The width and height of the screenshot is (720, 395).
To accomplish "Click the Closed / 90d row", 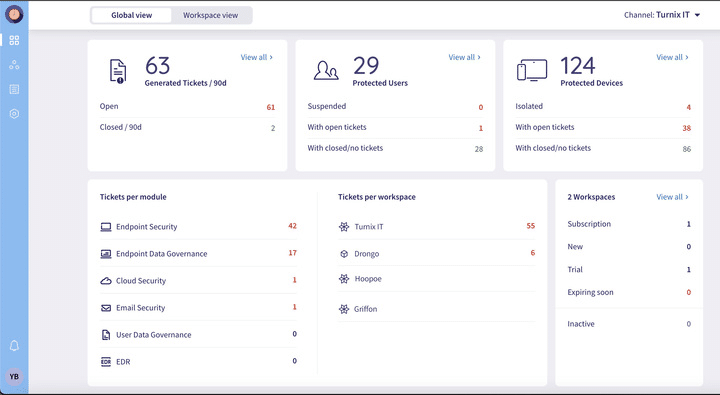I will [x=187, y=128].
